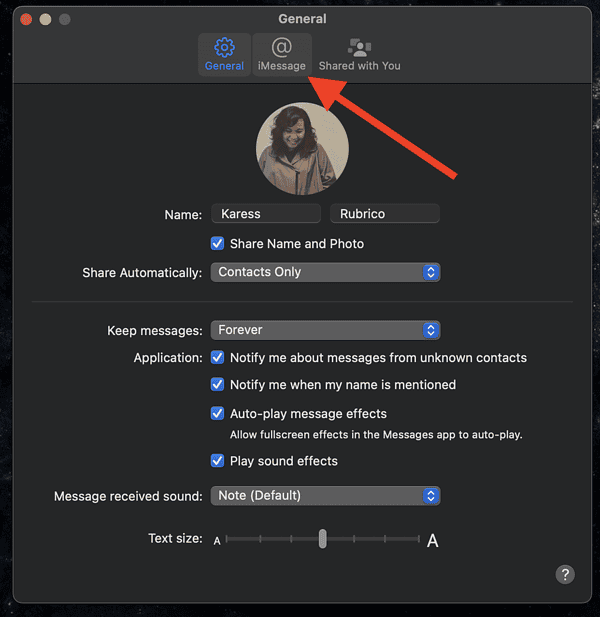The image size is (600, 617).
Task: Click the red close window button
Action: (x=26, y=19)
